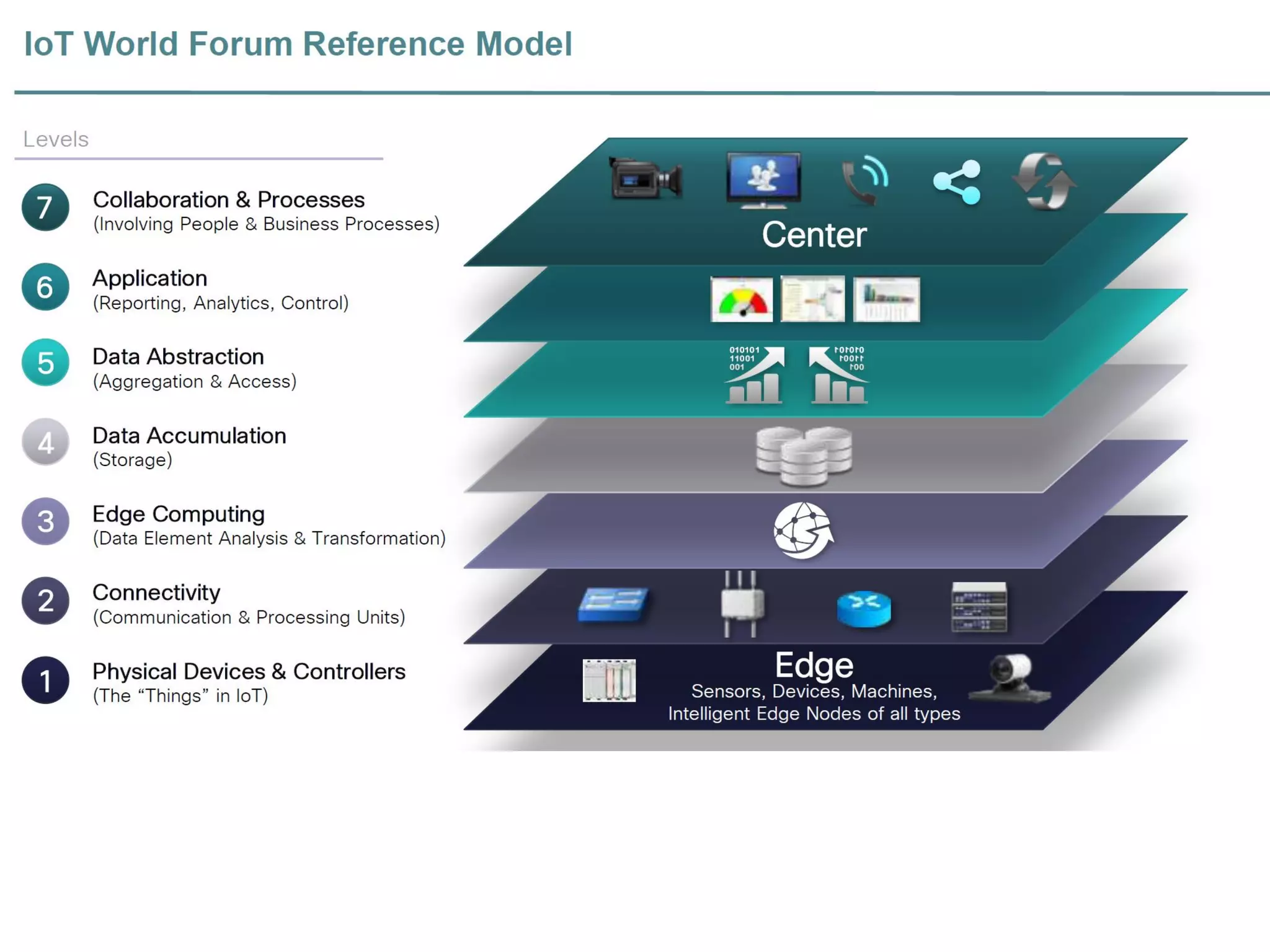This screenshot has width=1270, height=952.
Task: Click the Data Accumulation heading
Action: (x=189, y=436)
